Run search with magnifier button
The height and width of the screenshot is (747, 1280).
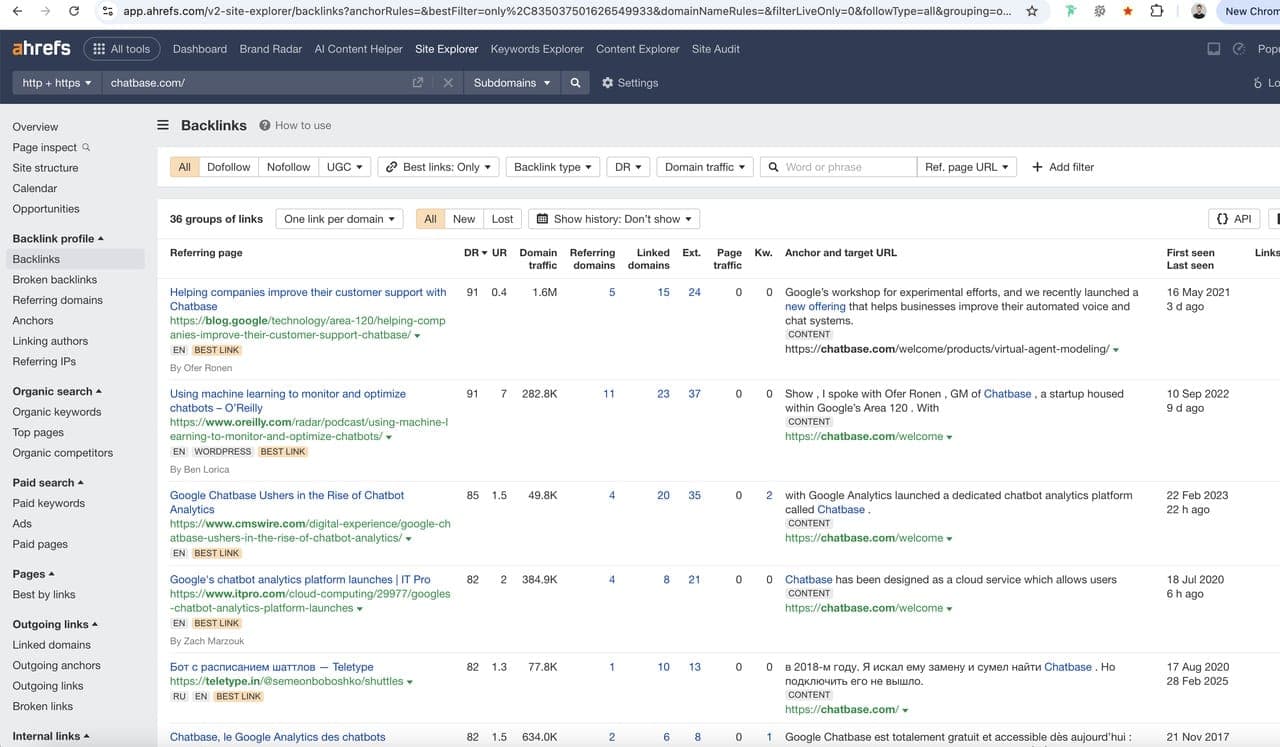coord(575,83)
